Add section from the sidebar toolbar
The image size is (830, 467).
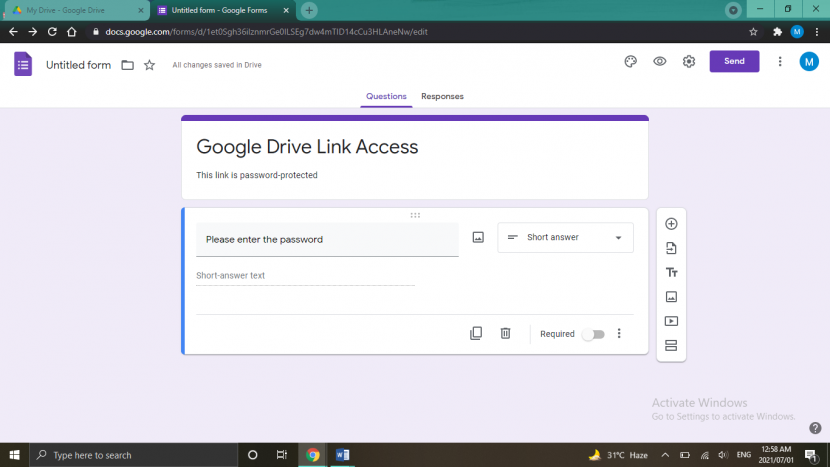click(x=671, y=346)
